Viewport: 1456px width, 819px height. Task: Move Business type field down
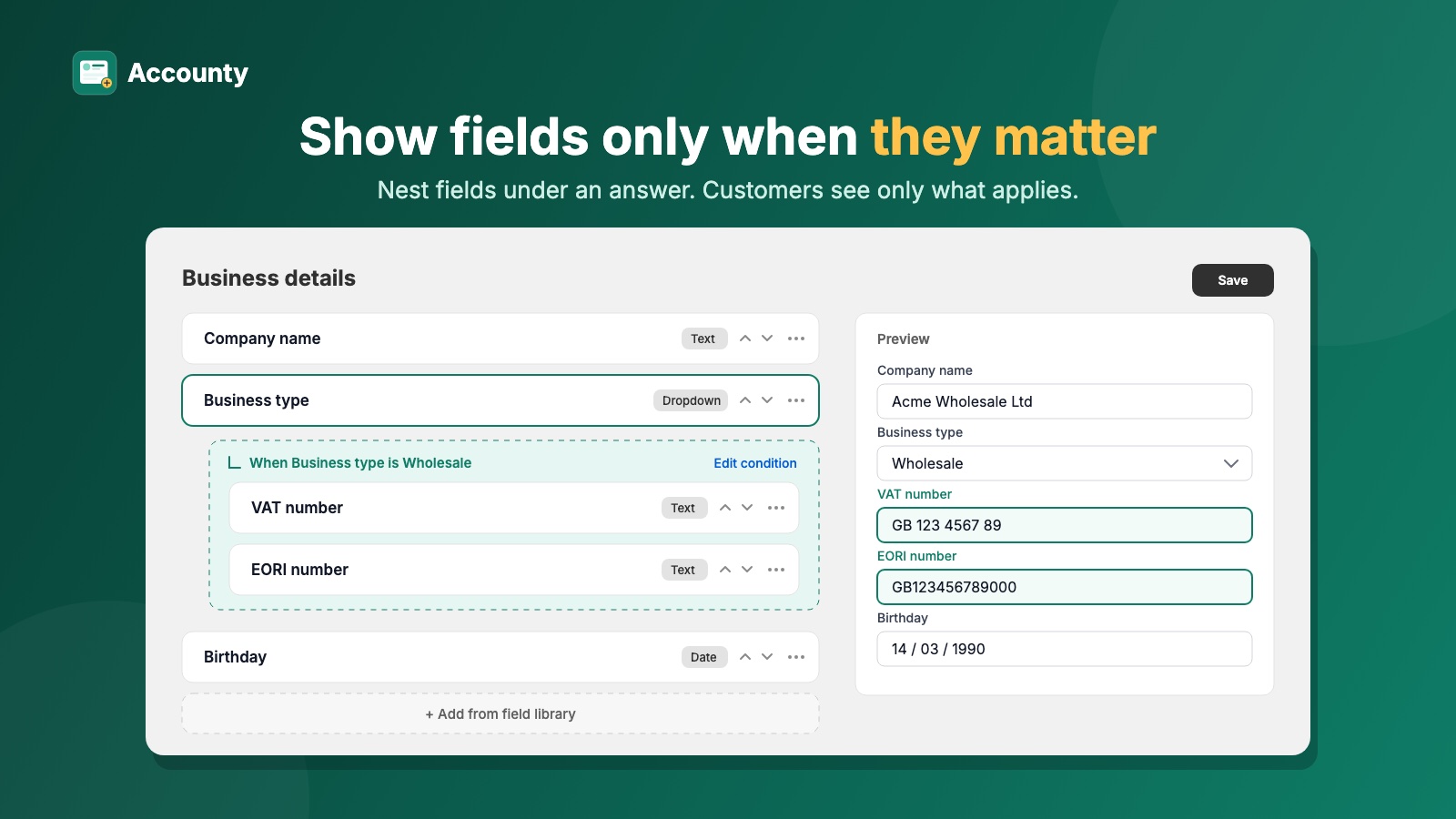coord(767,400)
